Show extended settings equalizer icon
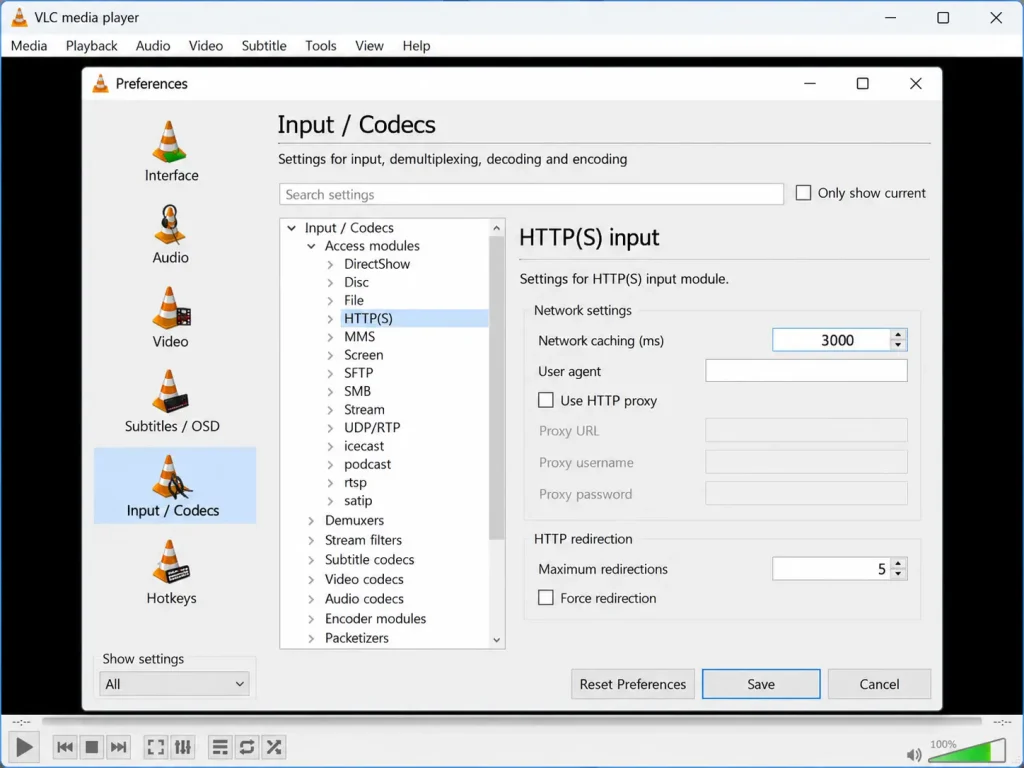Screen dimensions: 1024x768 point(183,747)
